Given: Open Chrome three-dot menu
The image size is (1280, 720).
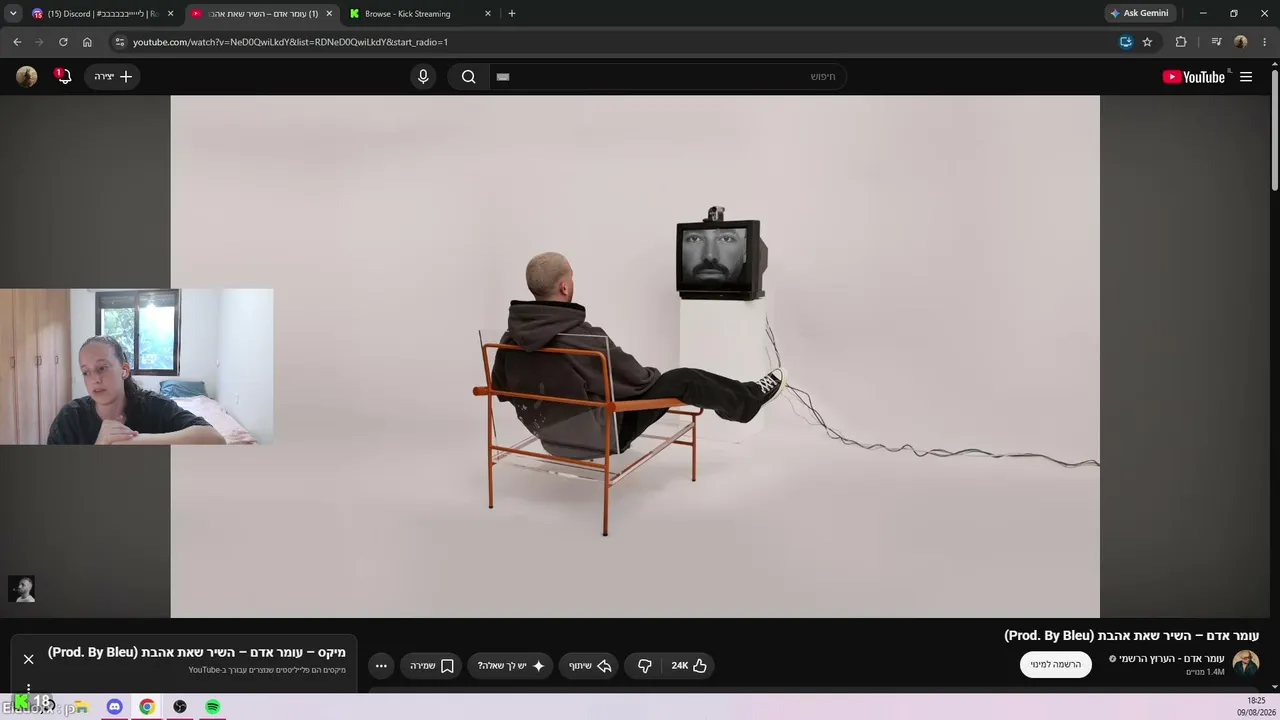Looking at the screenshot, I should tap(1265, 42).
